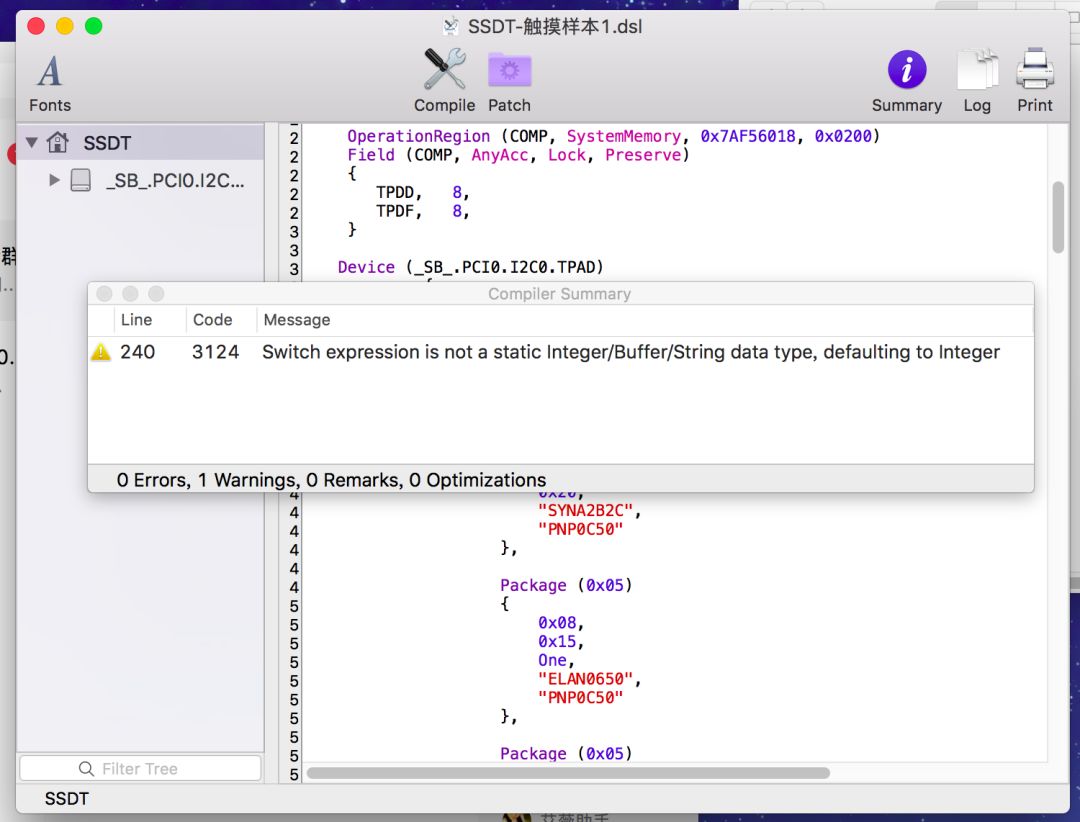Select the Switch expression warning message row
The image size is (1080, 822).
click(630, 352)
